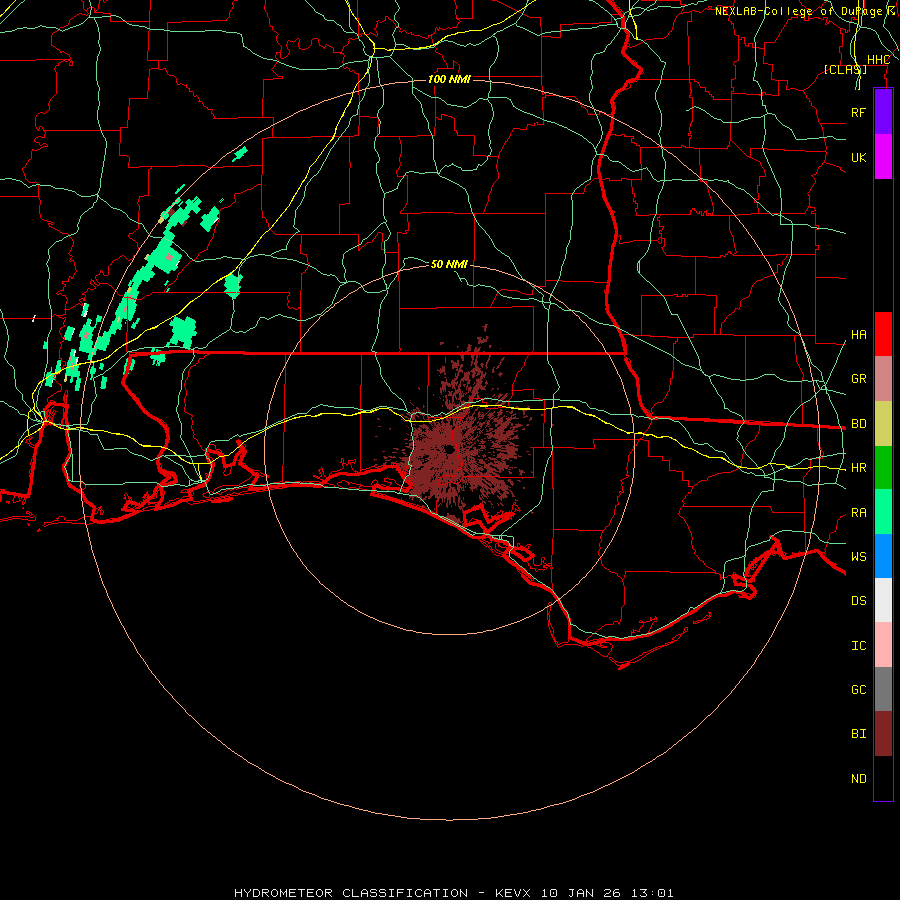Click the UK legend label

(x=858, y=157)
